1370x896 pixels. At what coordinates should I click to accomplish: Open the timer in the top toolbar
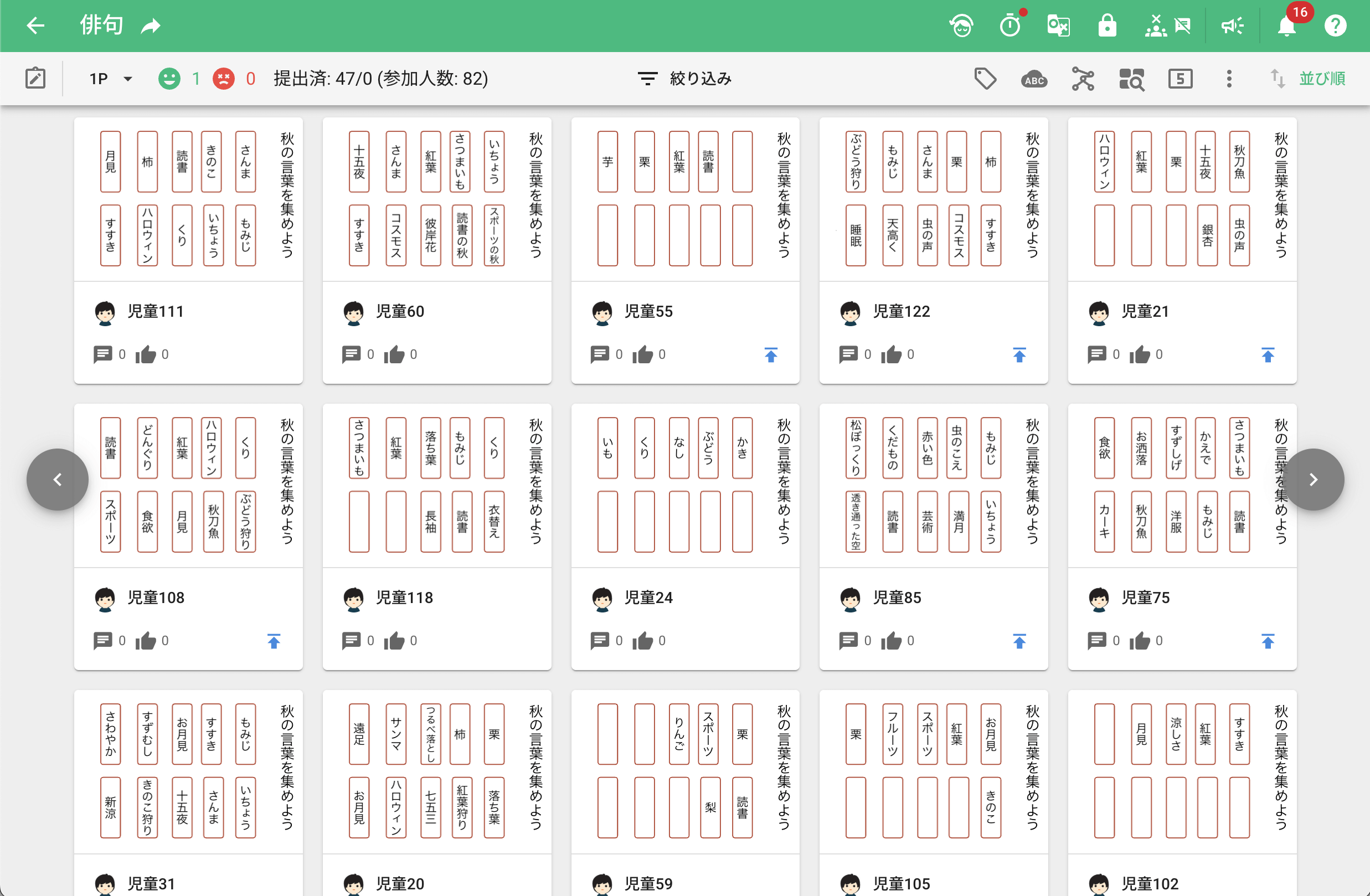coord(1011,25)
